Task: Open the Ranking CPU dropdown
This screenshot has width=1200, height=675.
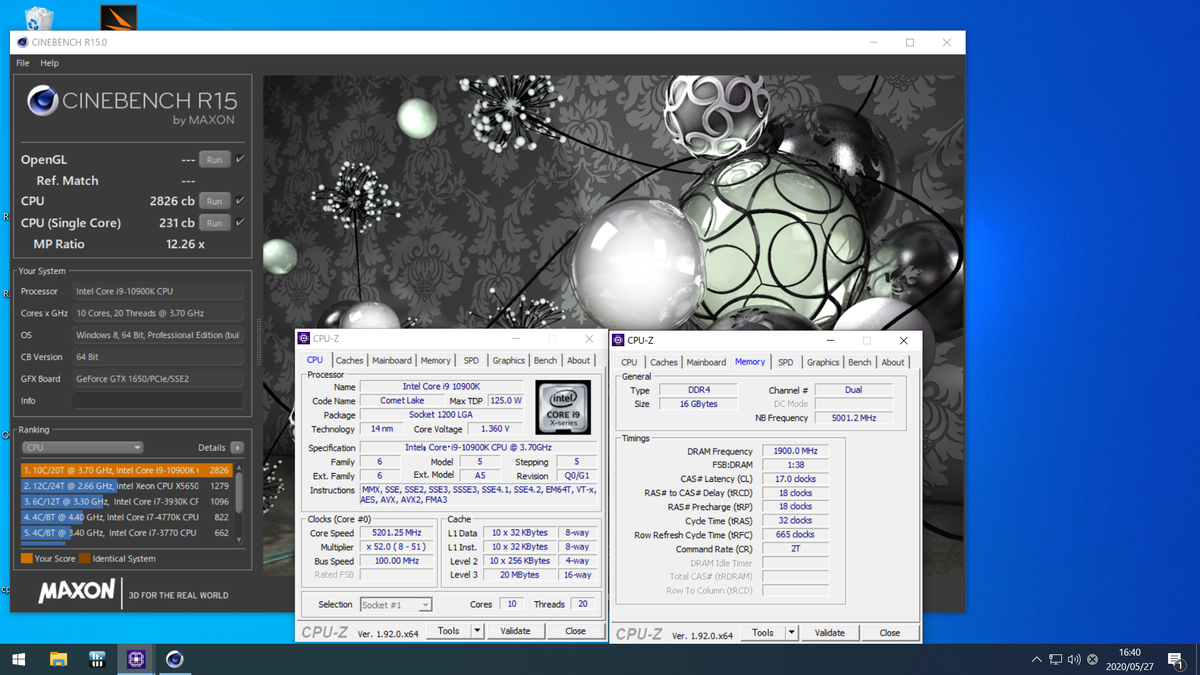Action: click(x=82, y=448)
